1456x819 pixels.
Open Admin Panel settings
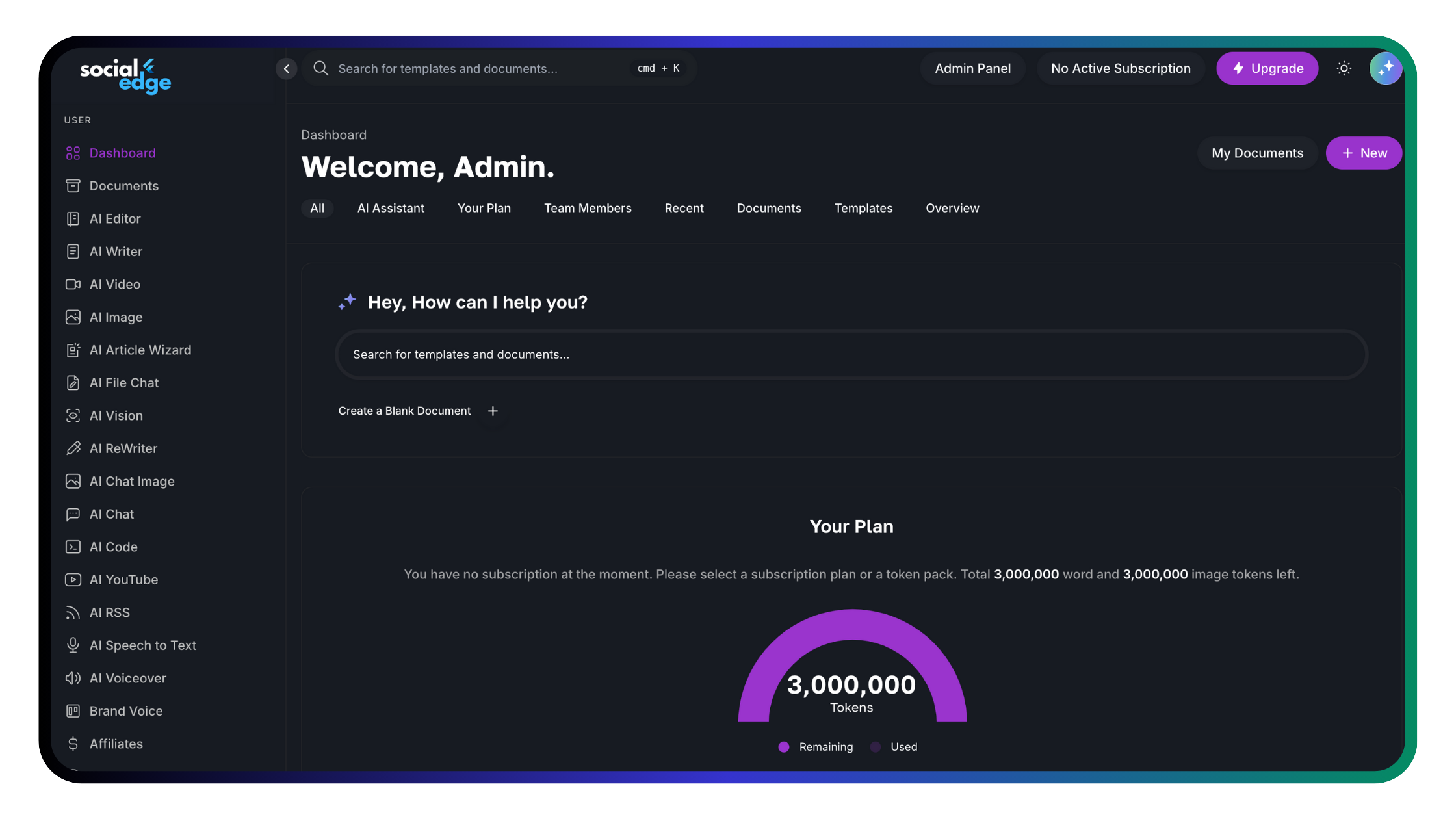[x=972, y=68]
